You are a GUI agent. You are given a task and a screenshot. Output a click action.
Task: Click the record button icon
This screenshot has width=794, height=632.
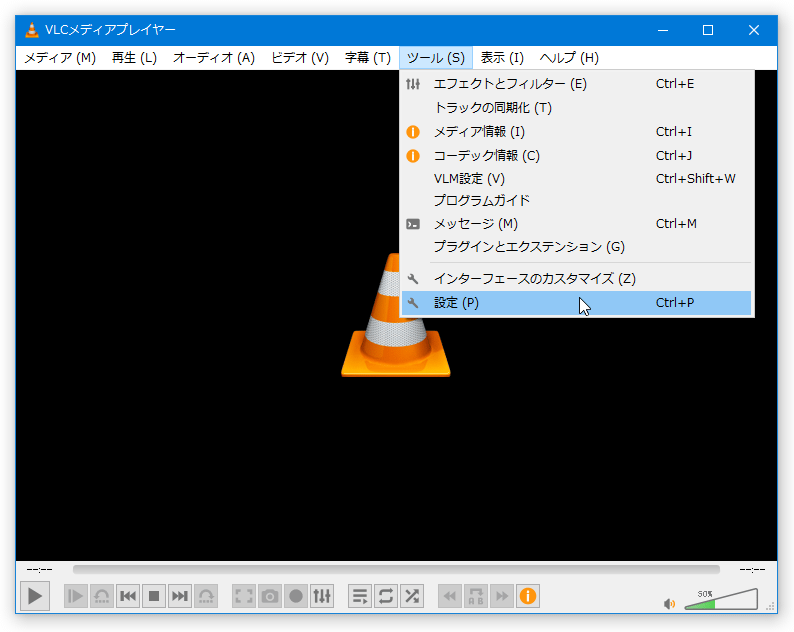(296, 596)
